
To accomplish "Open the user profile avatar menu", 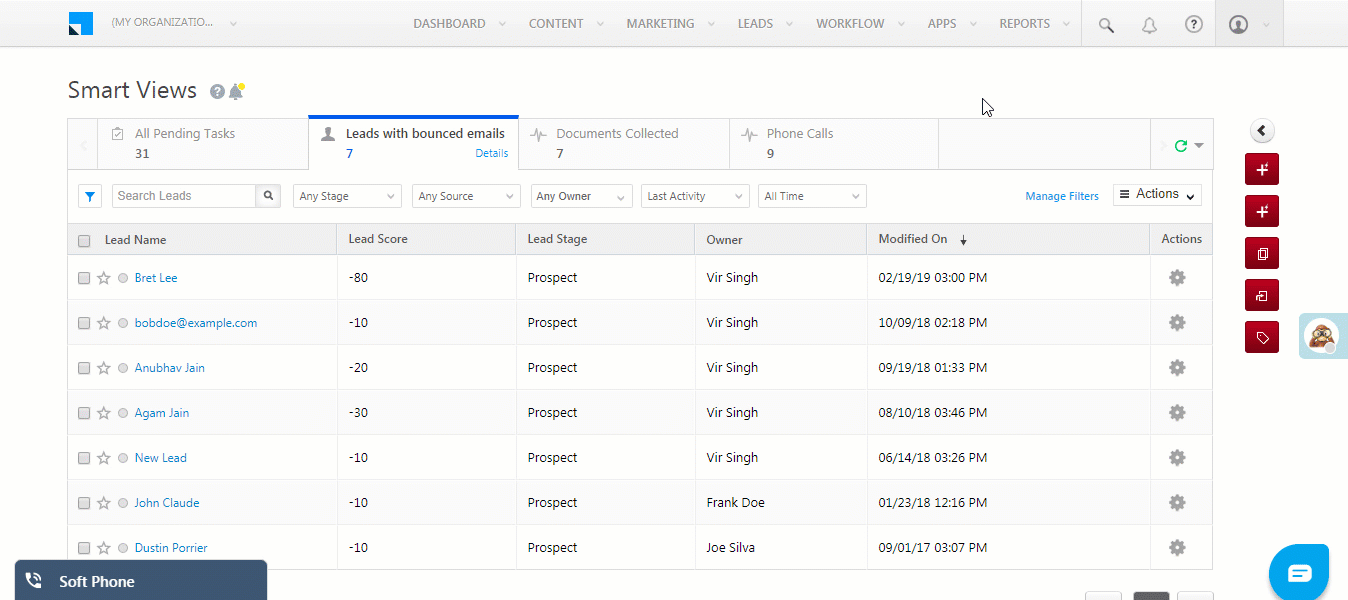I will (x=1239, y=24).
